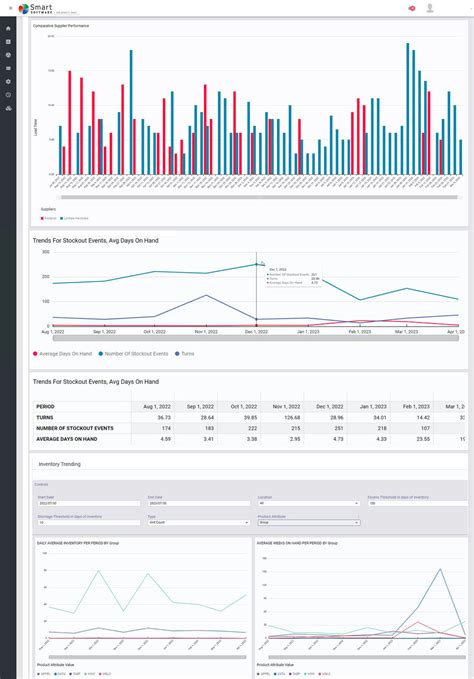The width and height of the screenshot is (474, 679).
Task: Click the red notification icon in header
Action: coord(412,8)
